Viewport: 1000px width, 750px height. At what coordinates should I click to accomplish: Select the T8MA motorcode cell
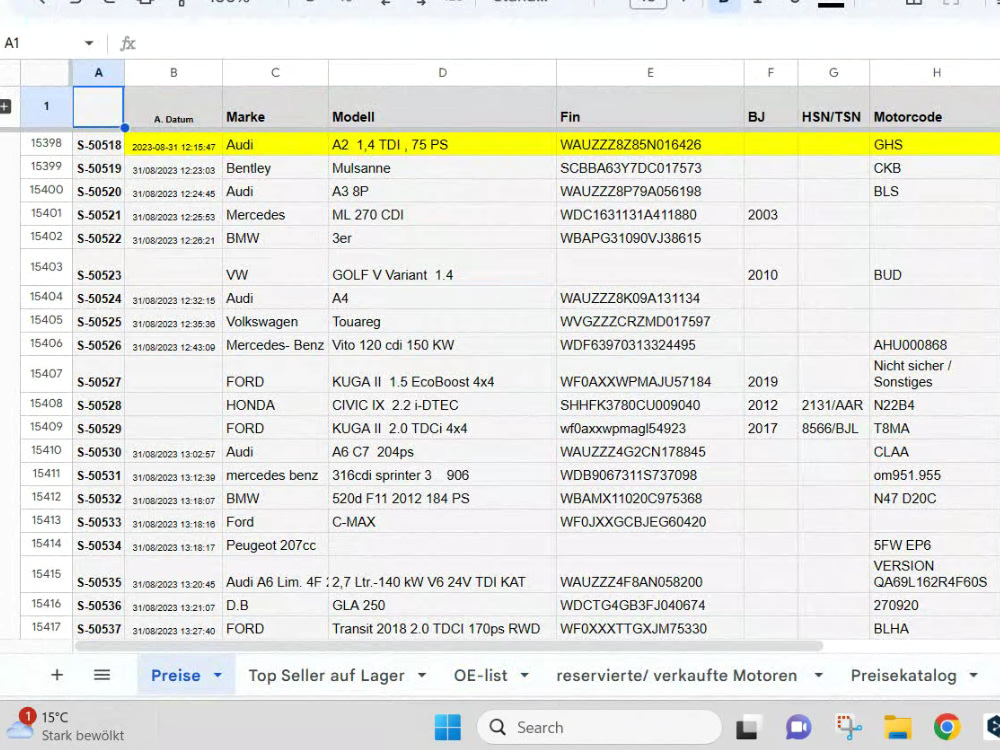point(935,429)
